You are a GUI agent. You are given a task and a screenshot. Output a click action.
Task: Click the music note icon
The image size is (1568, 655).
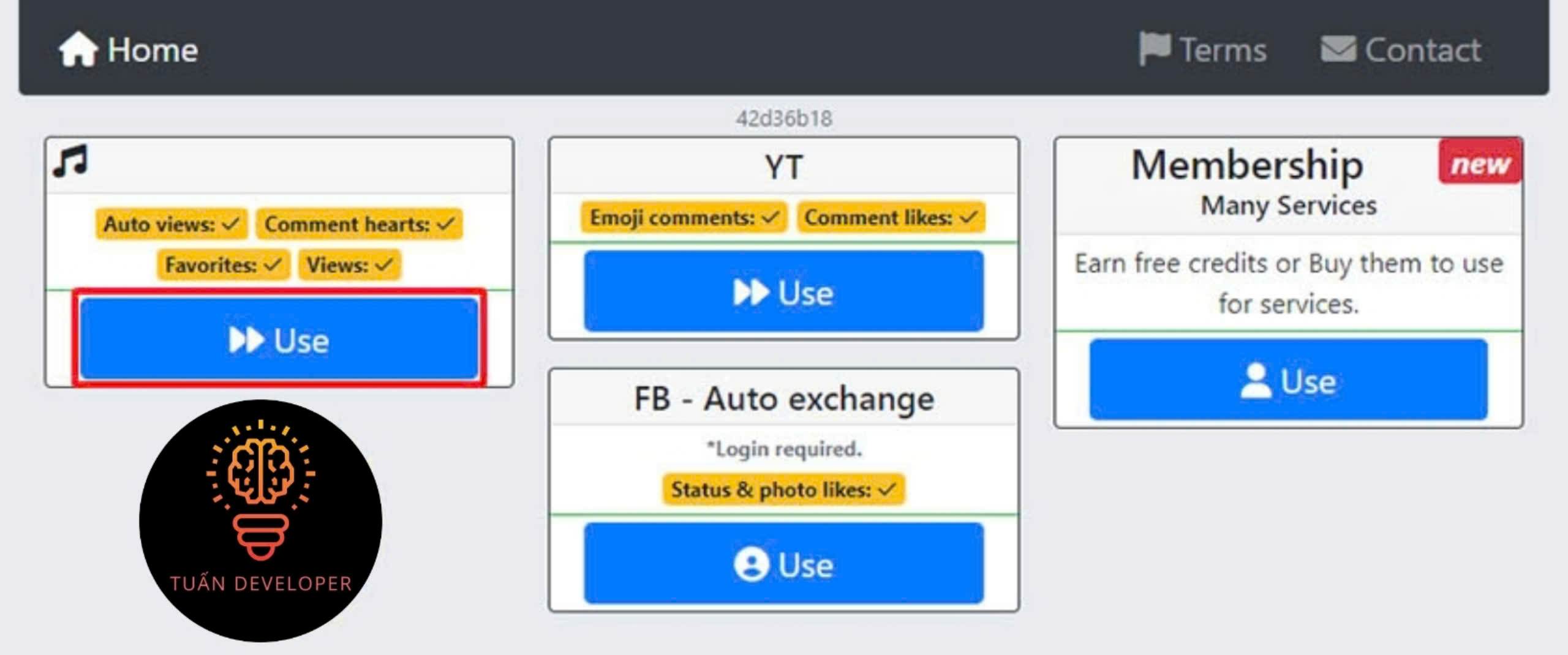tap(70, 162)
